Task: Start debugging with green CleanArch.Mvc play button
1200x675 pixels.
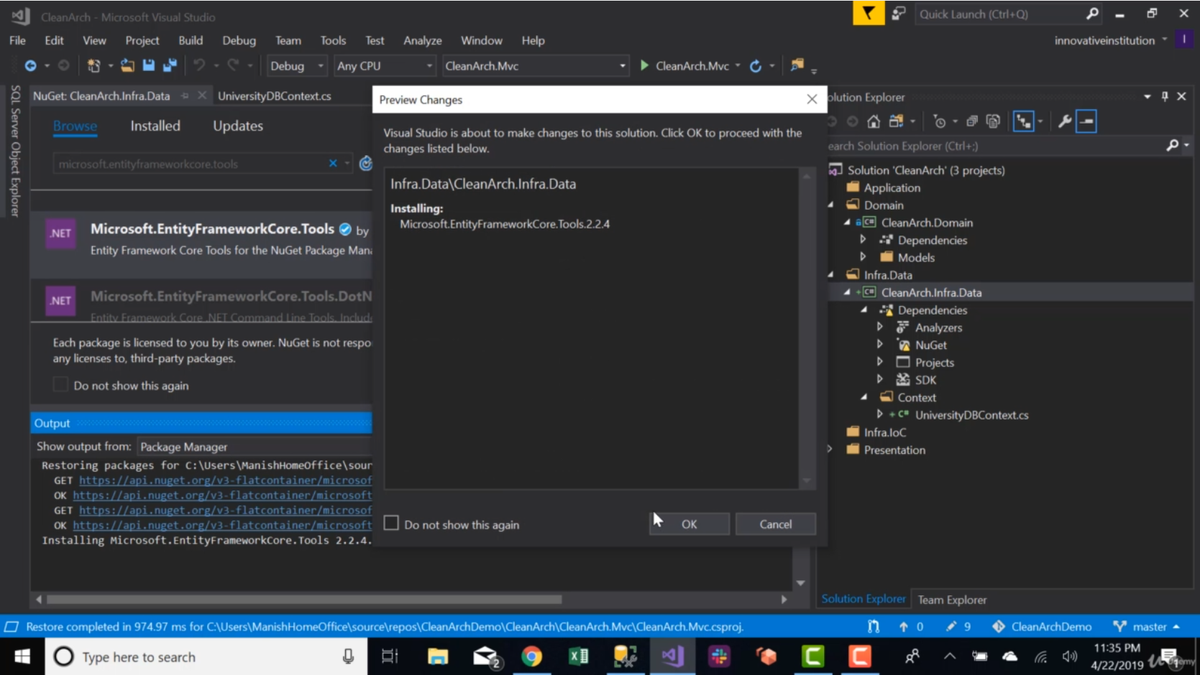Action: [684, 66]
